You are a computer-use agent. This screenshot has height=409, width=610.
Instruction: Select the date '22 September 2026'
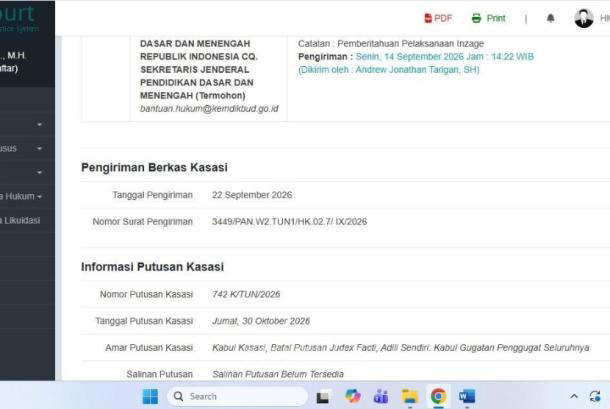pyautogui.click(x=252, y=195)
